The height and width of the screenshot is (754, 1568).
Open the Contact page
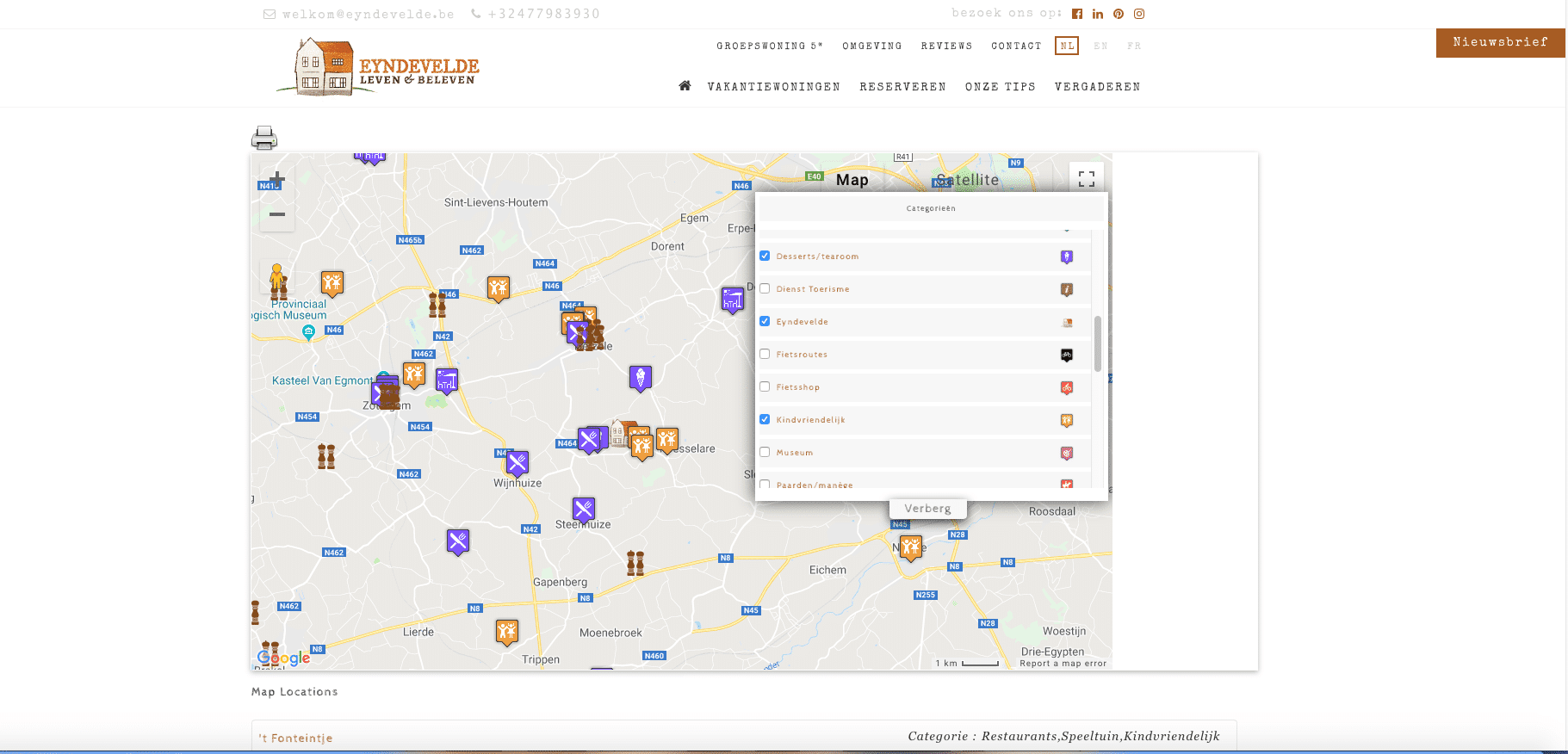[1016, 46]
